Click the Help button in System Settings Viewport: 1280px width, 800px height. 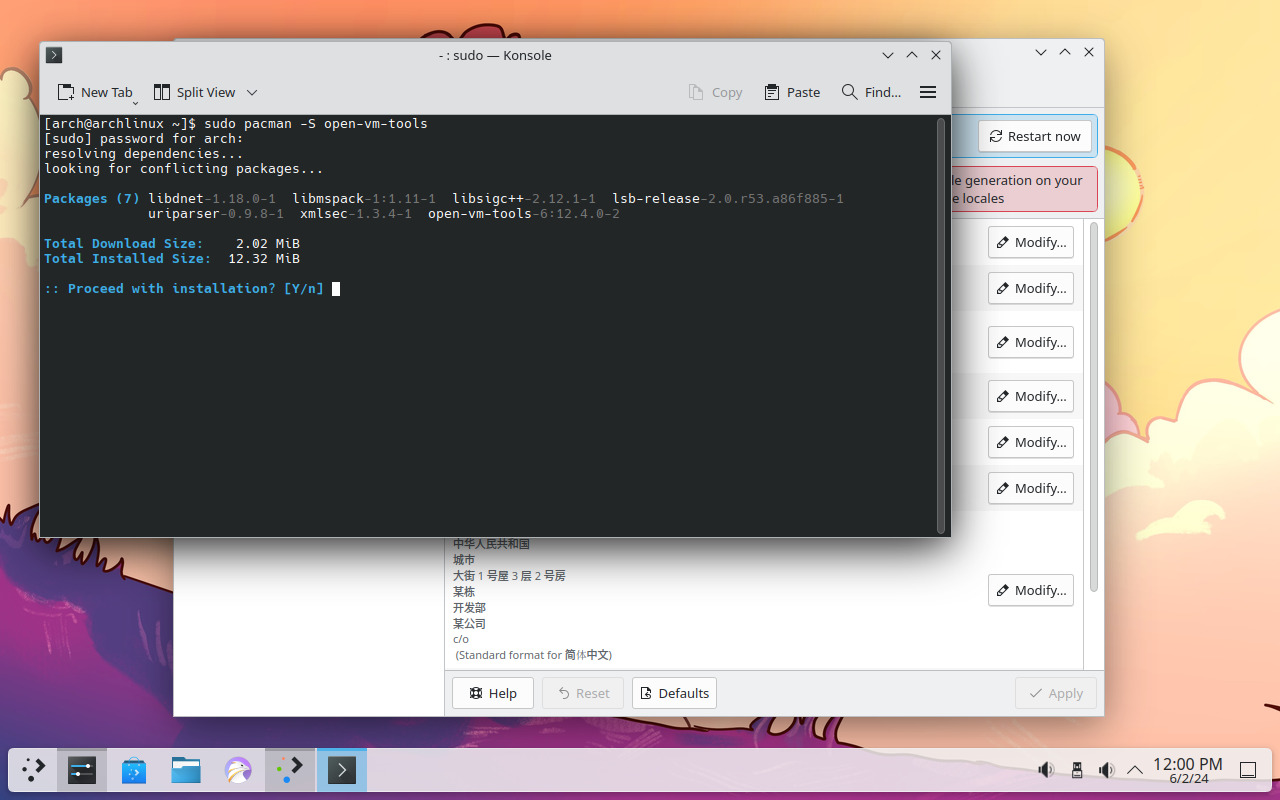coord(492,693)
